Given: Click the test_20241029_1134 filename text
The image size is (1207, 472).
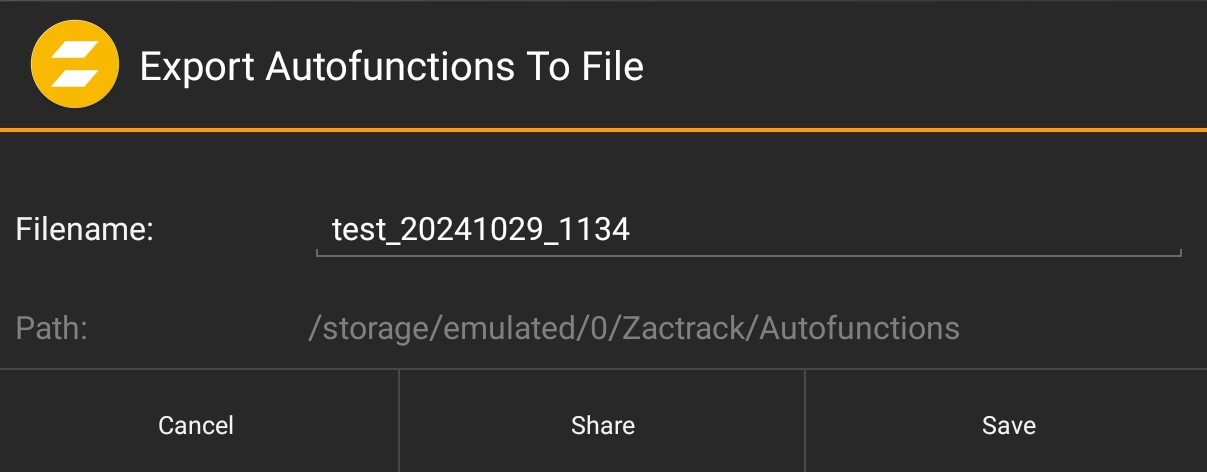Looking at the screenshot, I should (x=481, y=231).
